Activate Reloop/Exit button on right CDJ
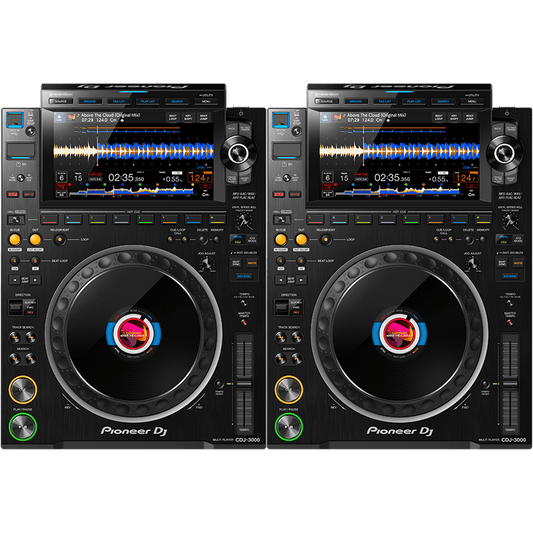The image size is (533, 533). pyautogui.click(x=326, y=240)
